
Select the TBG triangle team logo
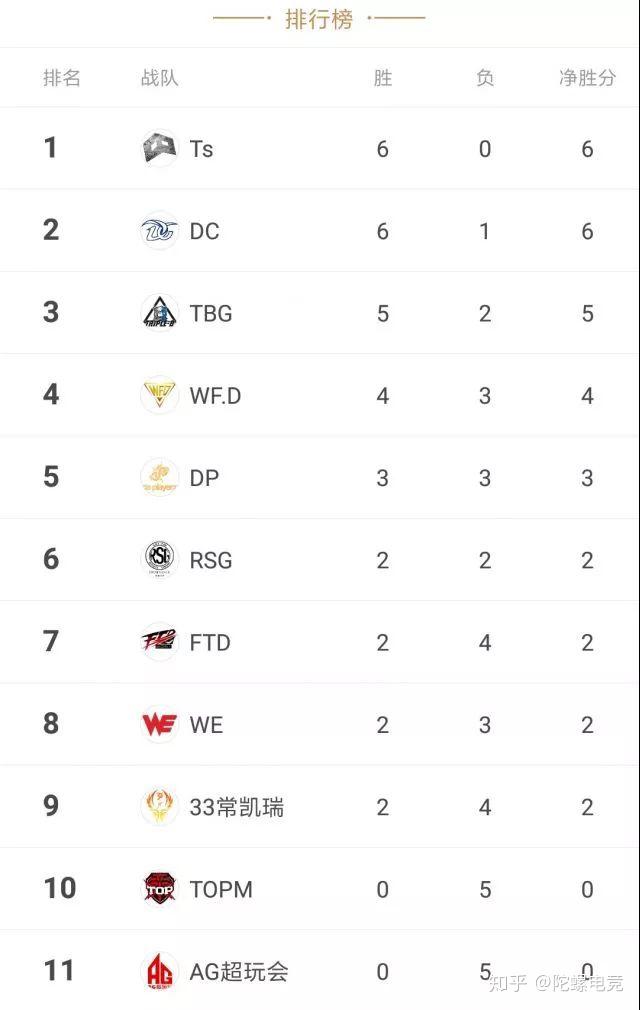click(x=159, y=313)
